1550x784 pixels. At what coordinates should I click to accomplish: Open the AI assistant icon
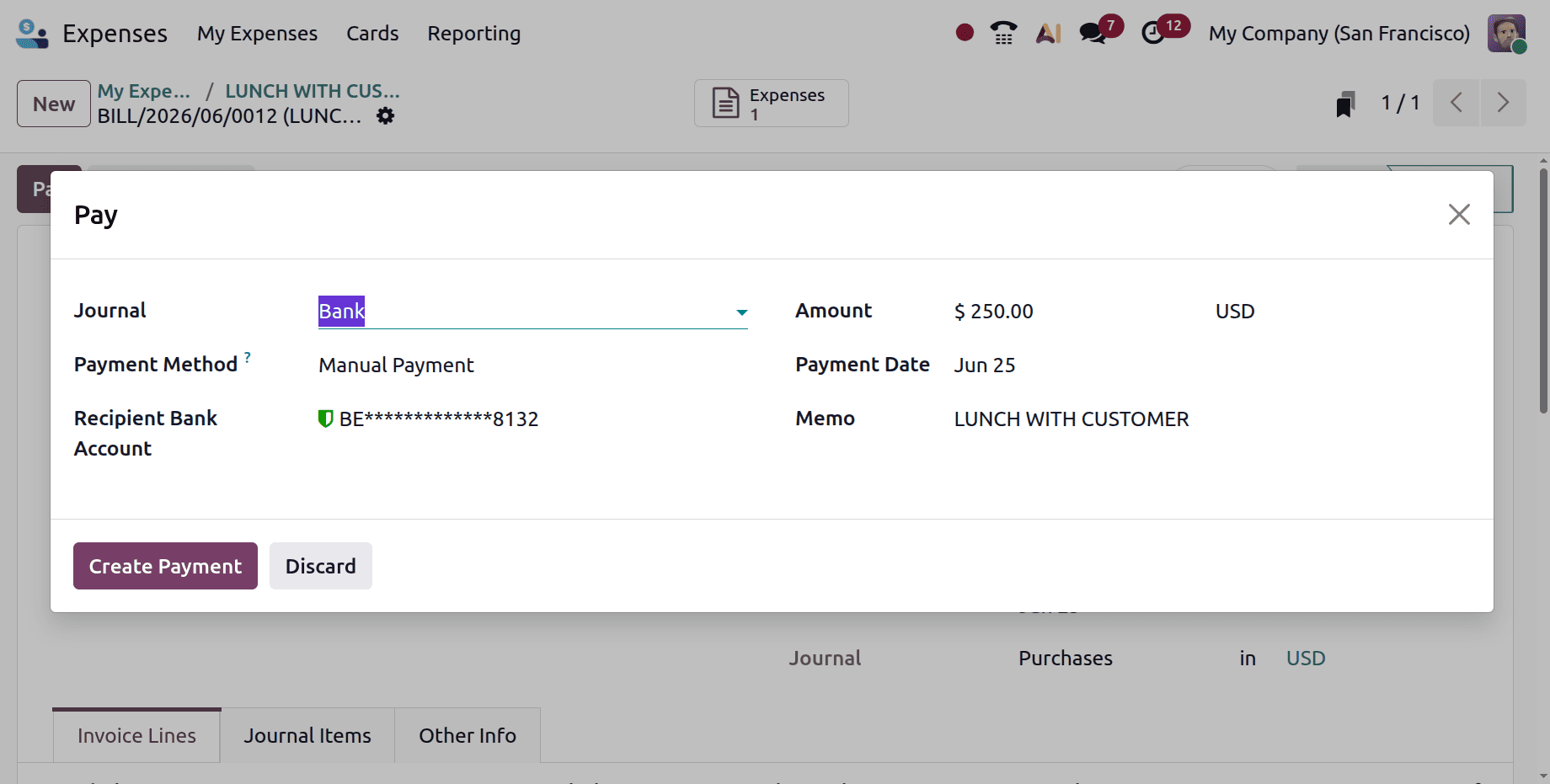pos(1049,33)
